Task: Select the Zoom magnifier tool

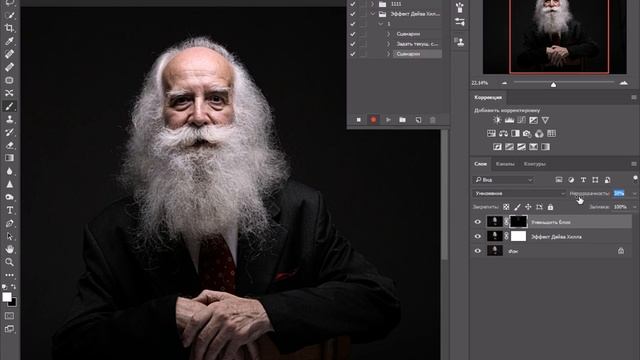Action: pyautogui.click(x=9, y=262)
